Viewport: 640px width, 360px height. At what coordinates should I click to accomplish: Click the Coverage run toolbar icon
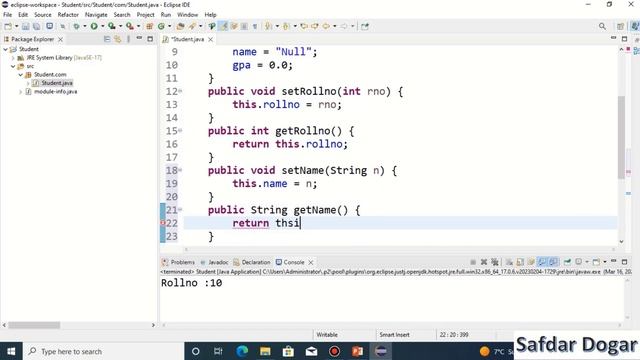[x=111, y=26]
